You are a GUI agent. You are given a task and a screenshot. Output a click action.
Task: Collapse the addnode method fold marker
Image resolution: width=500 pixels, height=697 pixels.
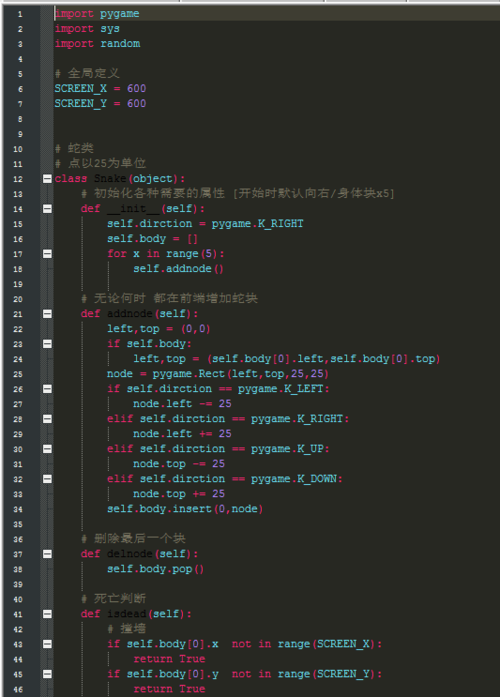tap(47, 314)
